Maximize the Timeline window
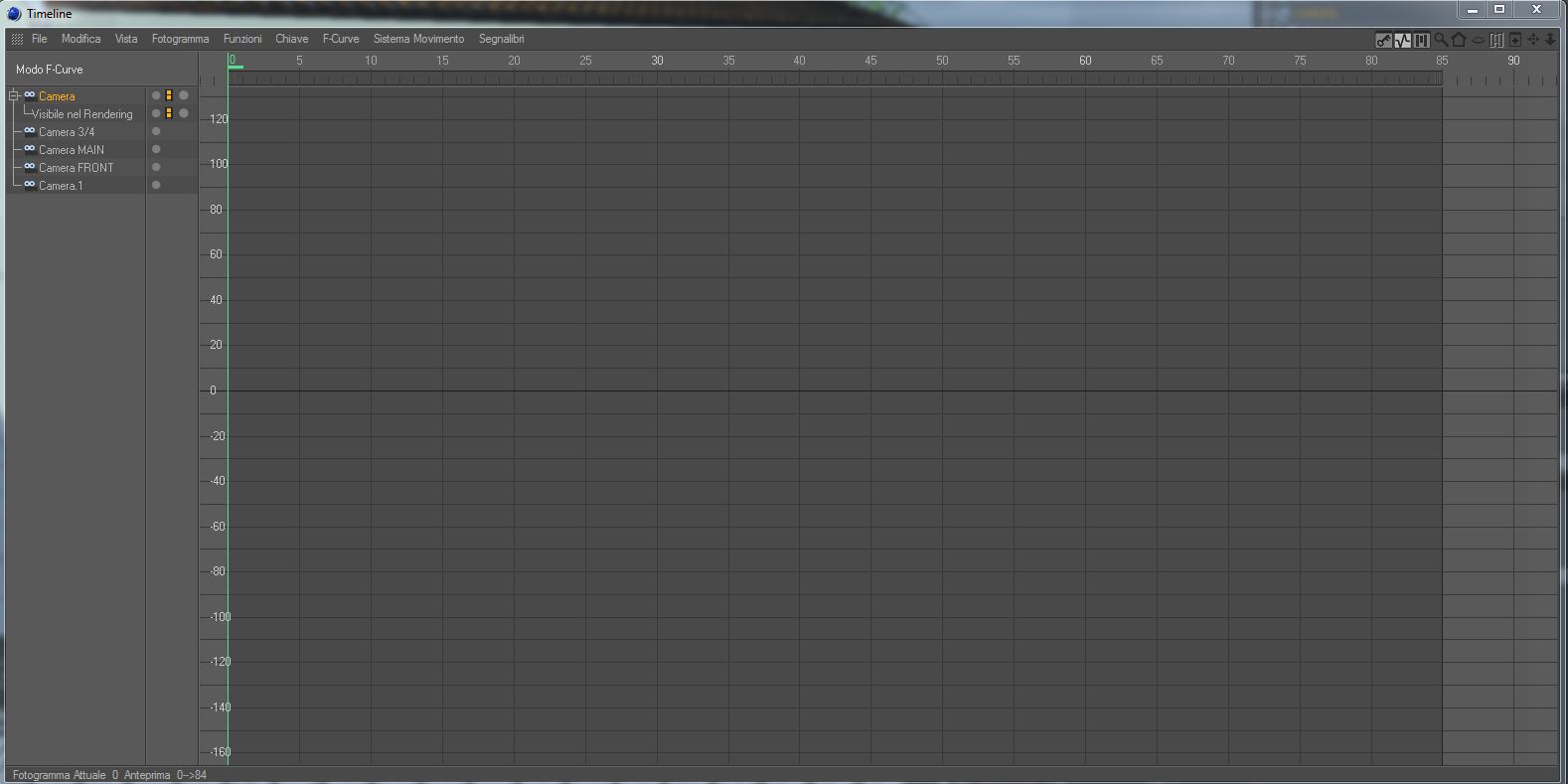Viewport: 1568px width, 784px height. (1500, 10)
